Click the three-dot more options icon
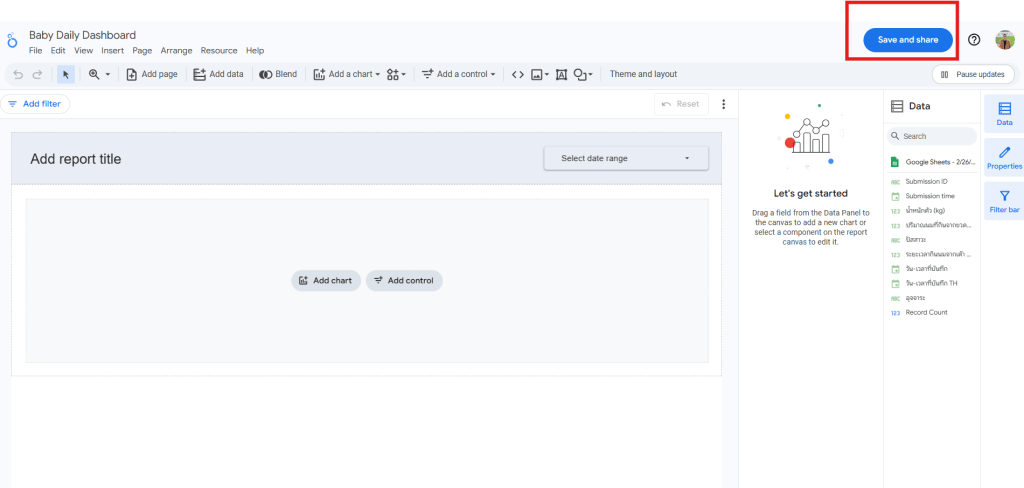 click(723, 104)
